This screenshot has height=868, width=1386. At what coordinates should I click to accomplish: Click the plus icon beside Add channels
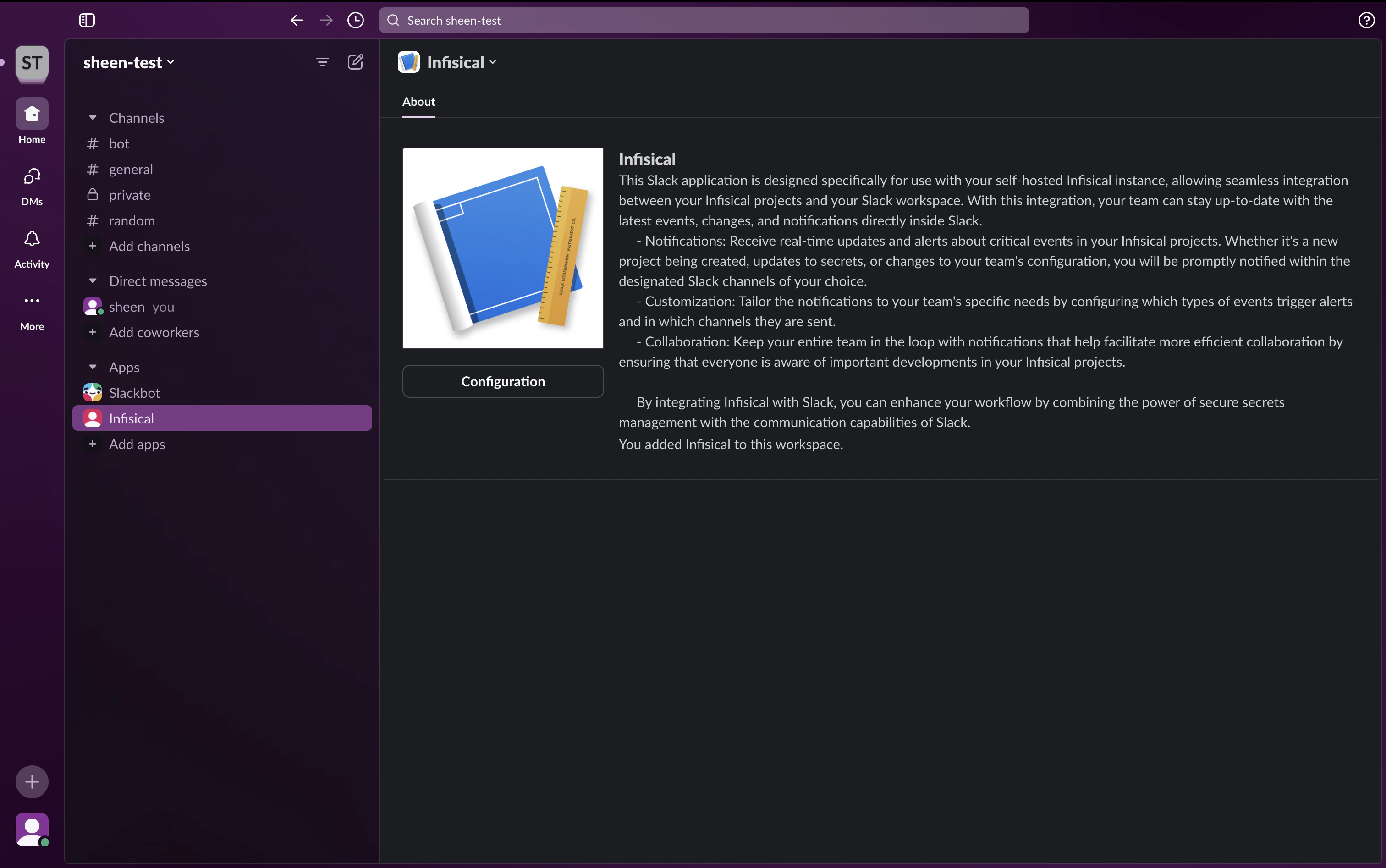(93, 246)
